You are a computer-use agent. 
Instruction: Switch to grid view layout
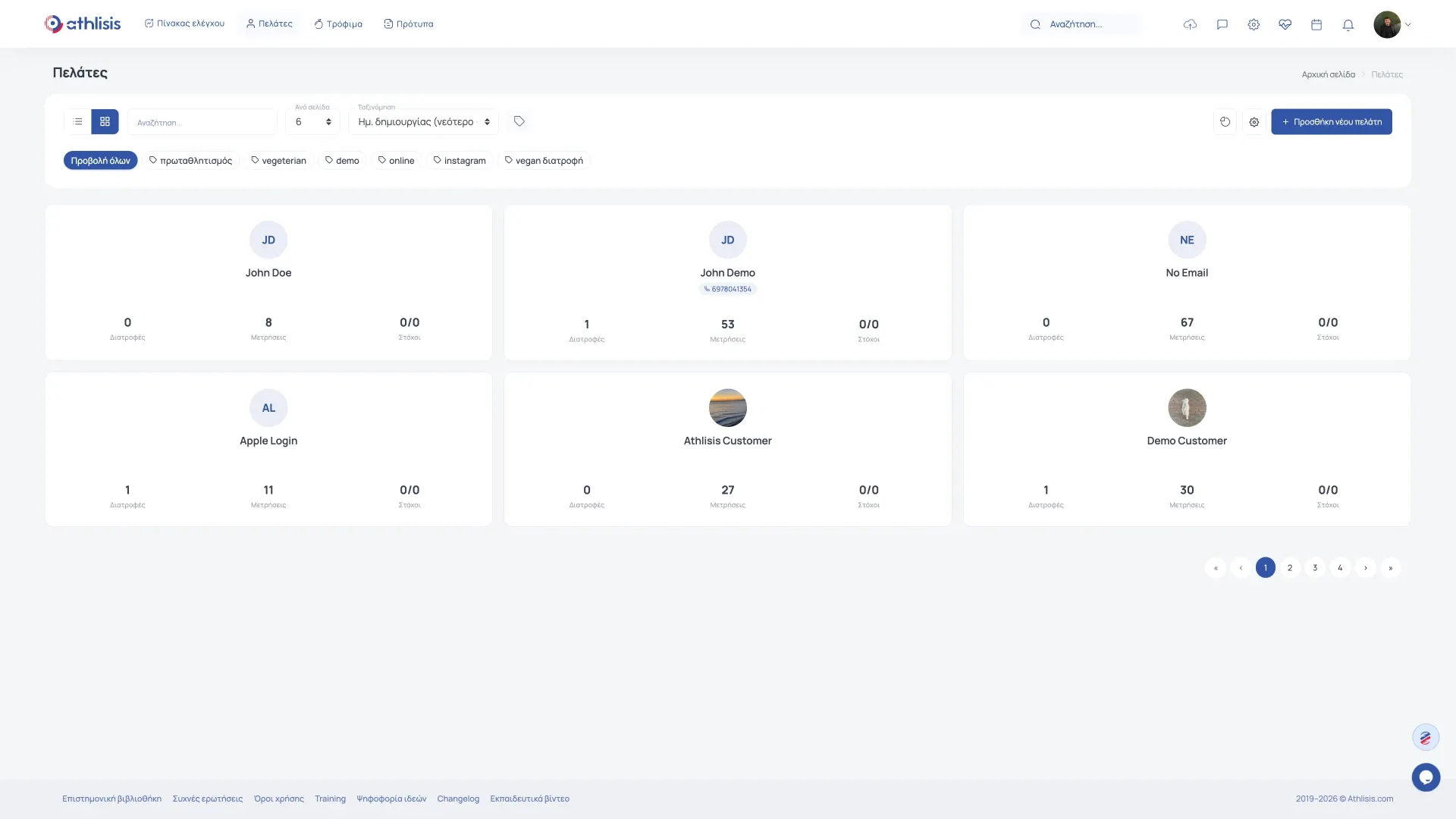click(105, 121)
